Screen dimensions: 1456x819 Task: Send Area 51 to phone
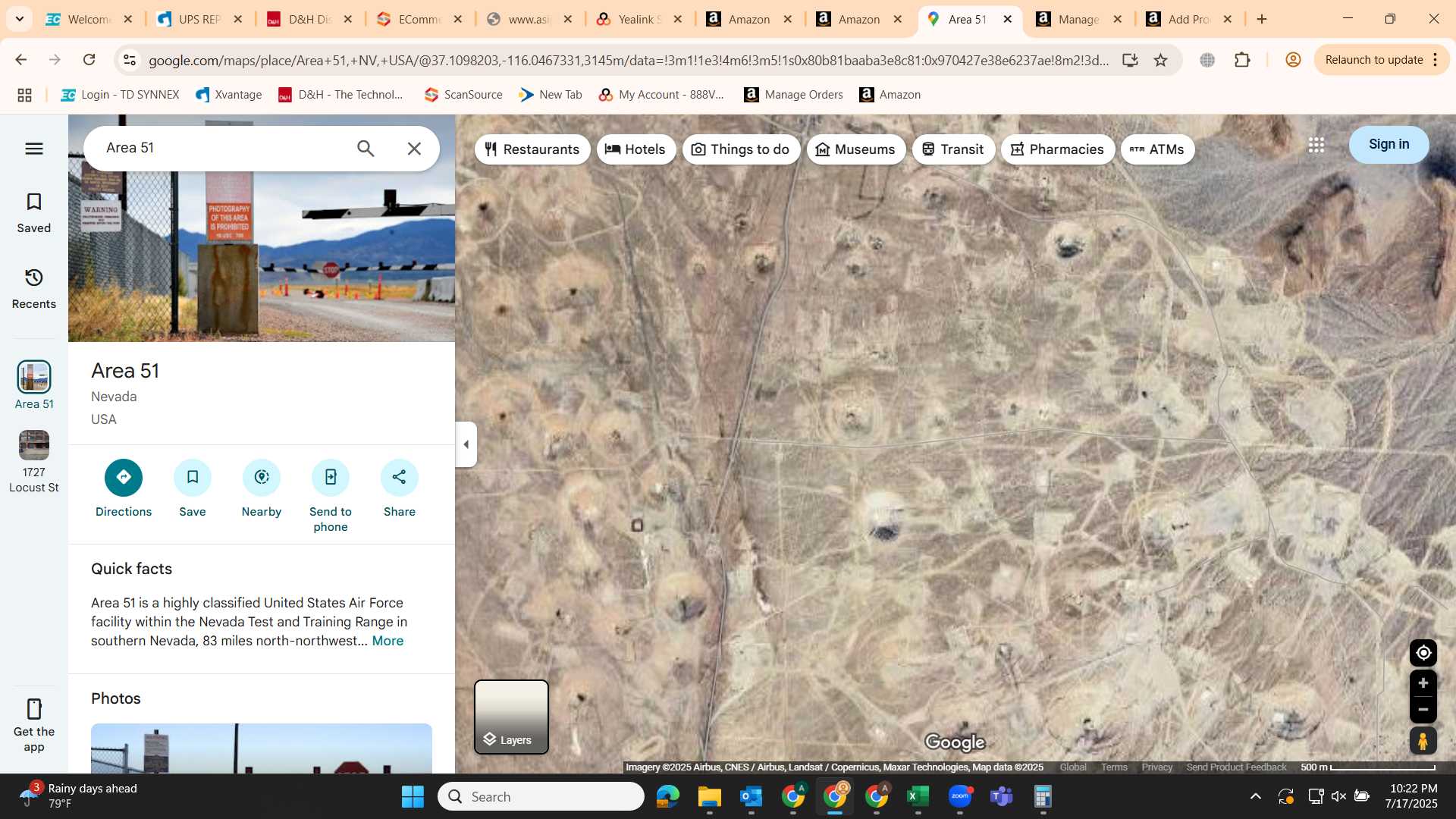click(331, 478)
